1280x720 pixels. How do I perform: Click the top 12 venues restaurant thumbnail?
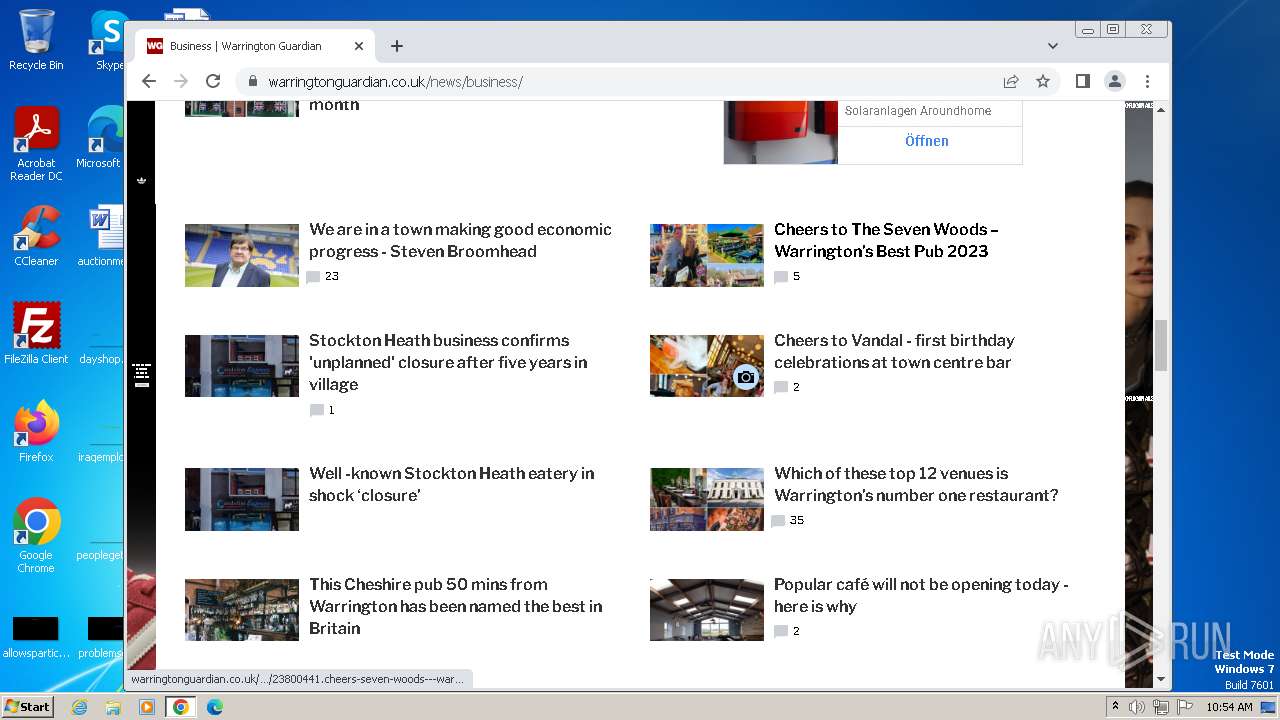(707, 499)
